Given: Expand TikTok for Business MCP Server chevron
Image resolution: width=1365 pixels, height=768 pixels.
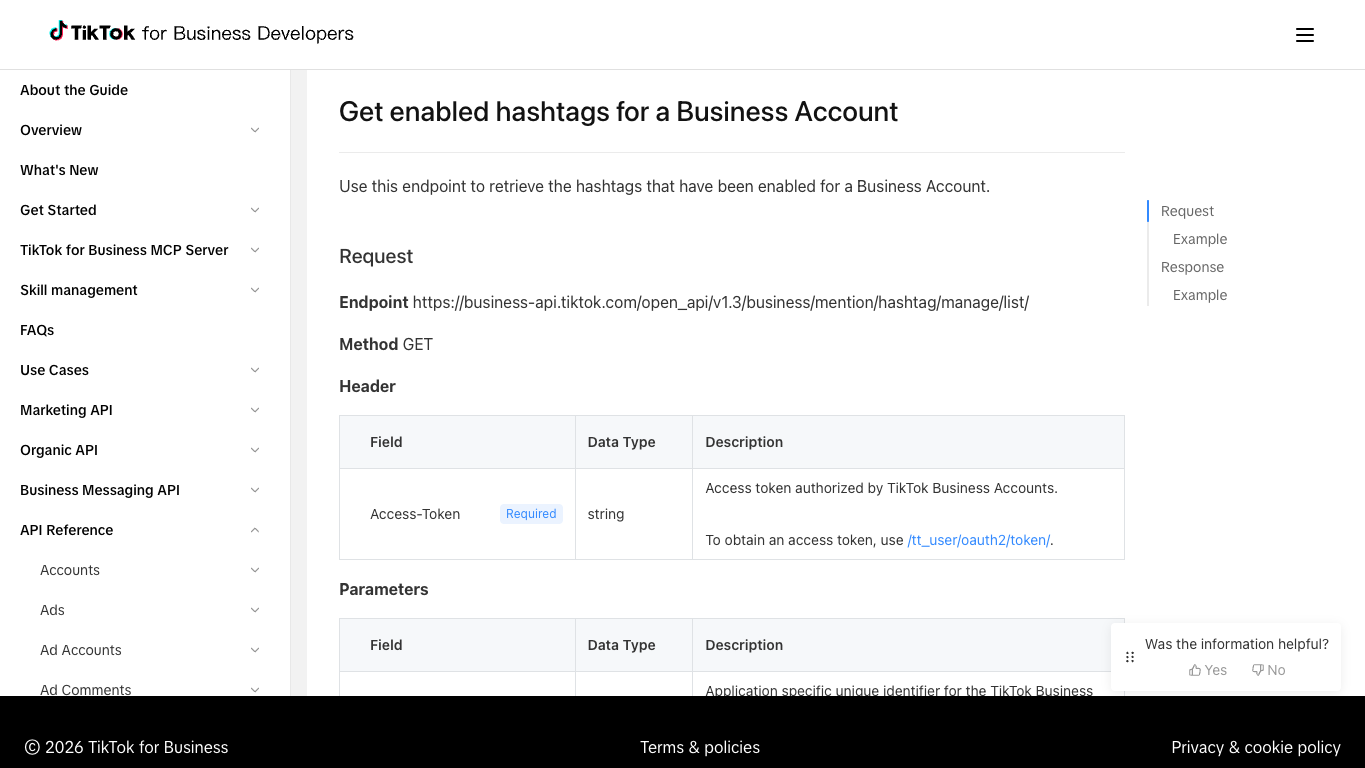Looking at the screenshot, I should coord(255,250).
